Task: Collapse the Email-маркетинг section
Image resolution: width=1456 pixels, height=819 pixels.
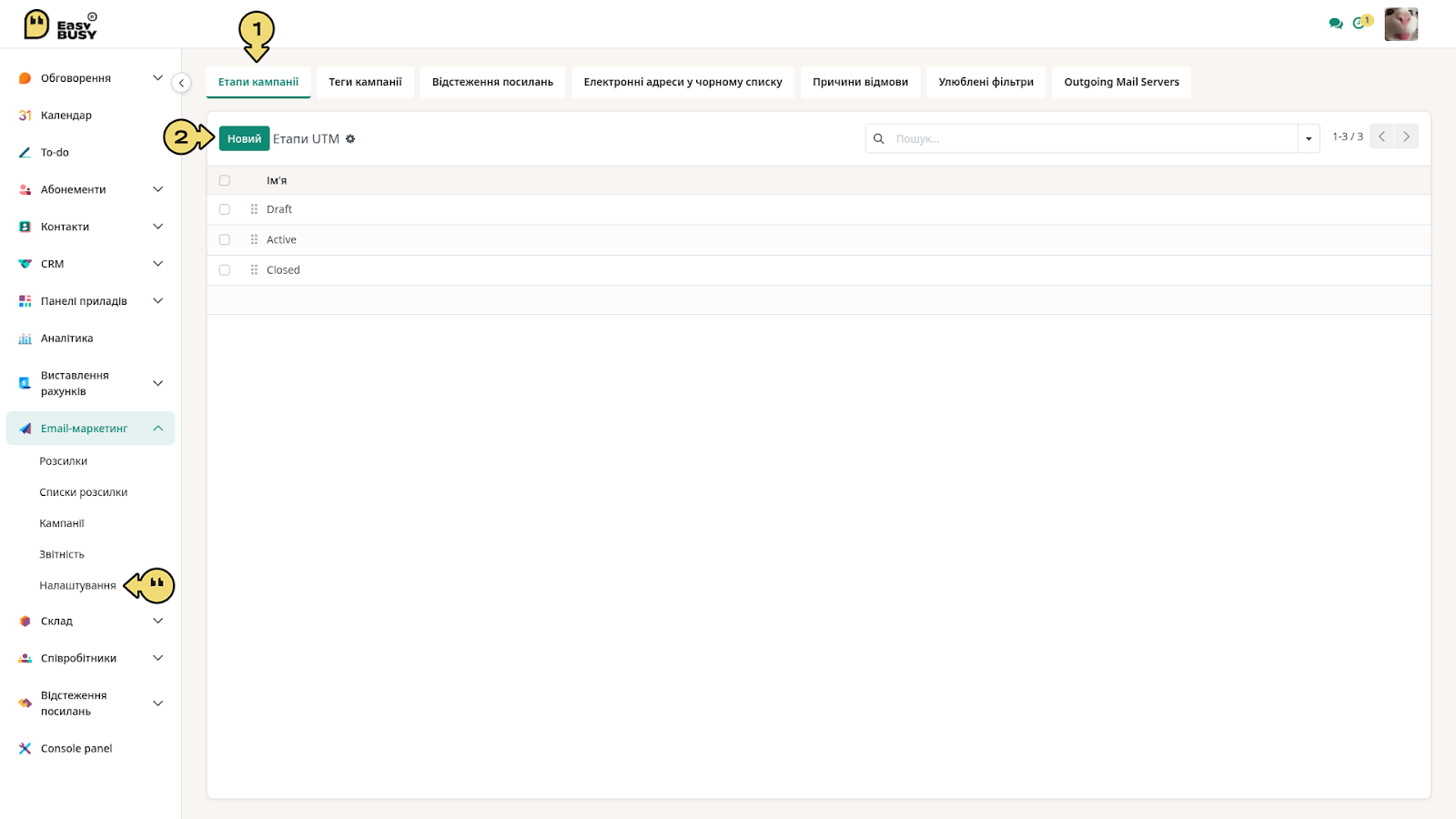Action: [158, 429]
